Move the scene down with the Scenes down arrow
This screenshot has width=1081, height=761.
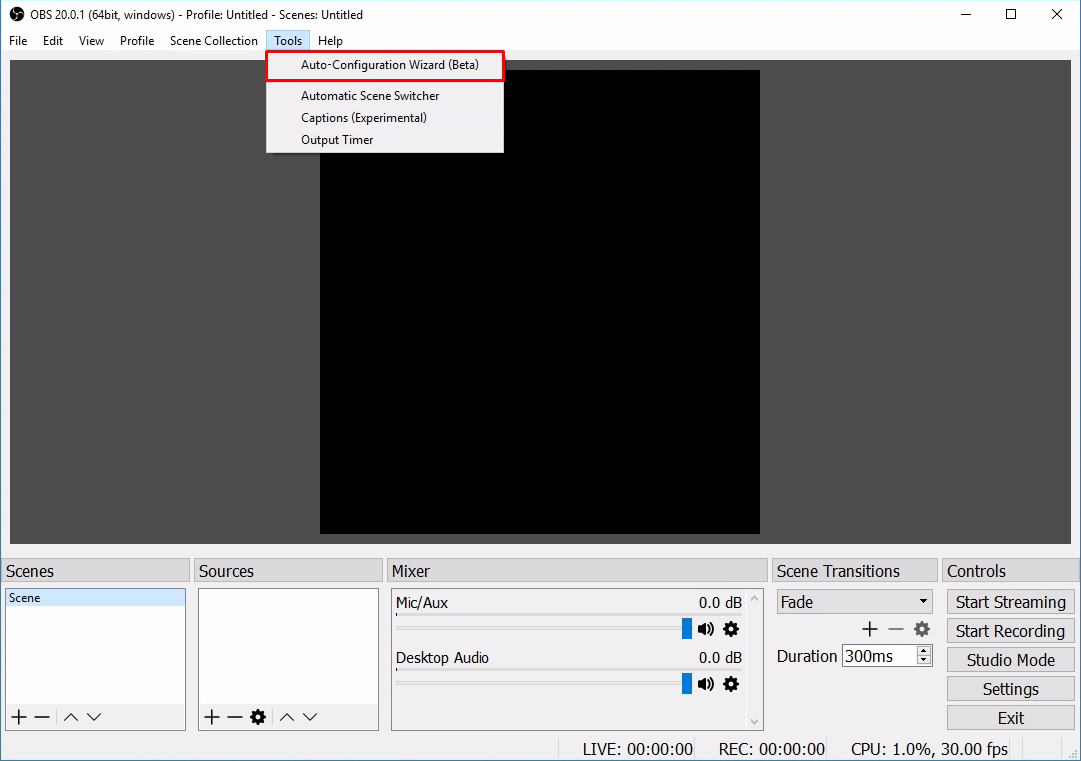click(x=94, y=717)
